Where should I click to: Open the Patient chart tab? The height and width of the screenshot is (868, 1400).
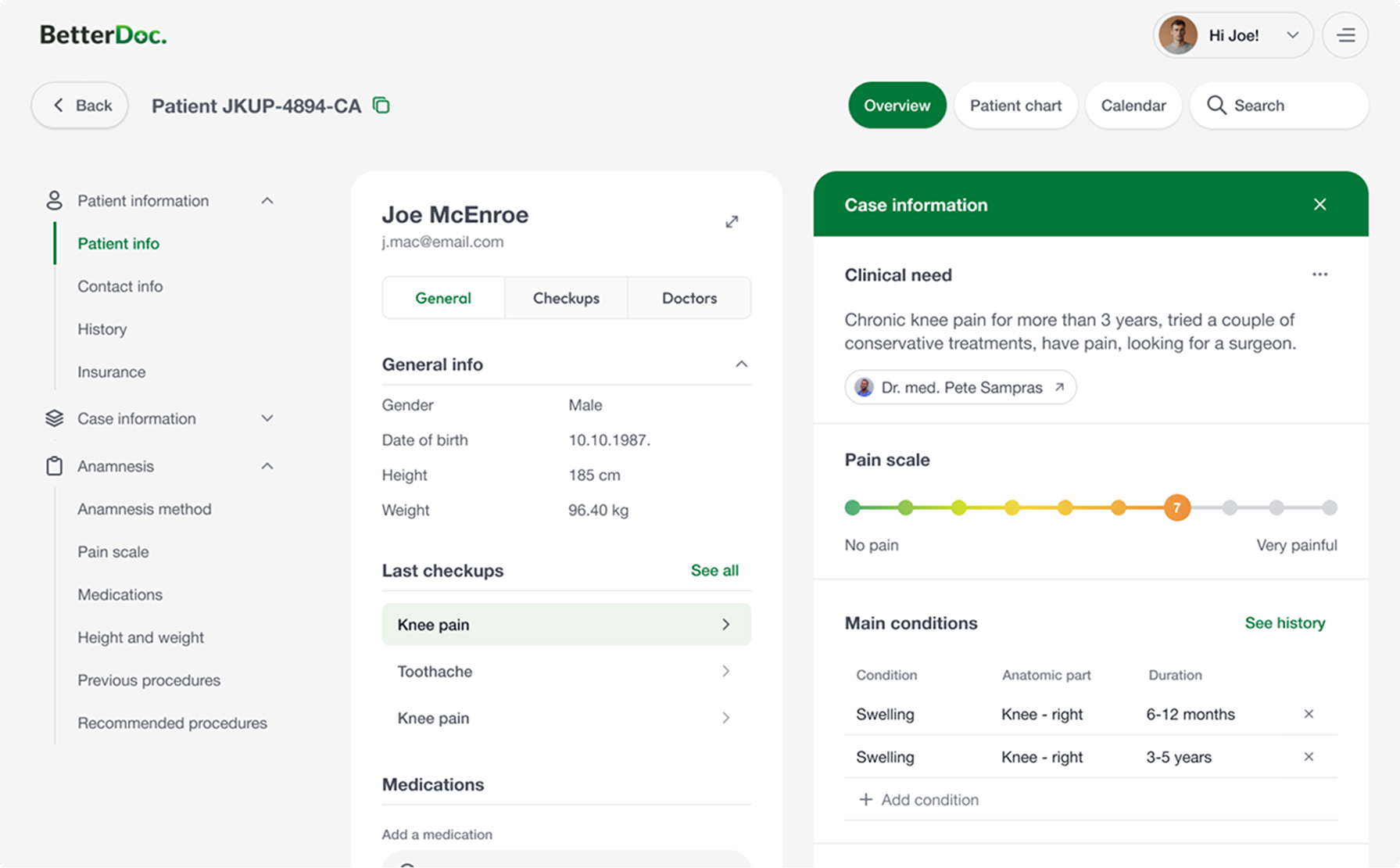(x=1015, y=106)
